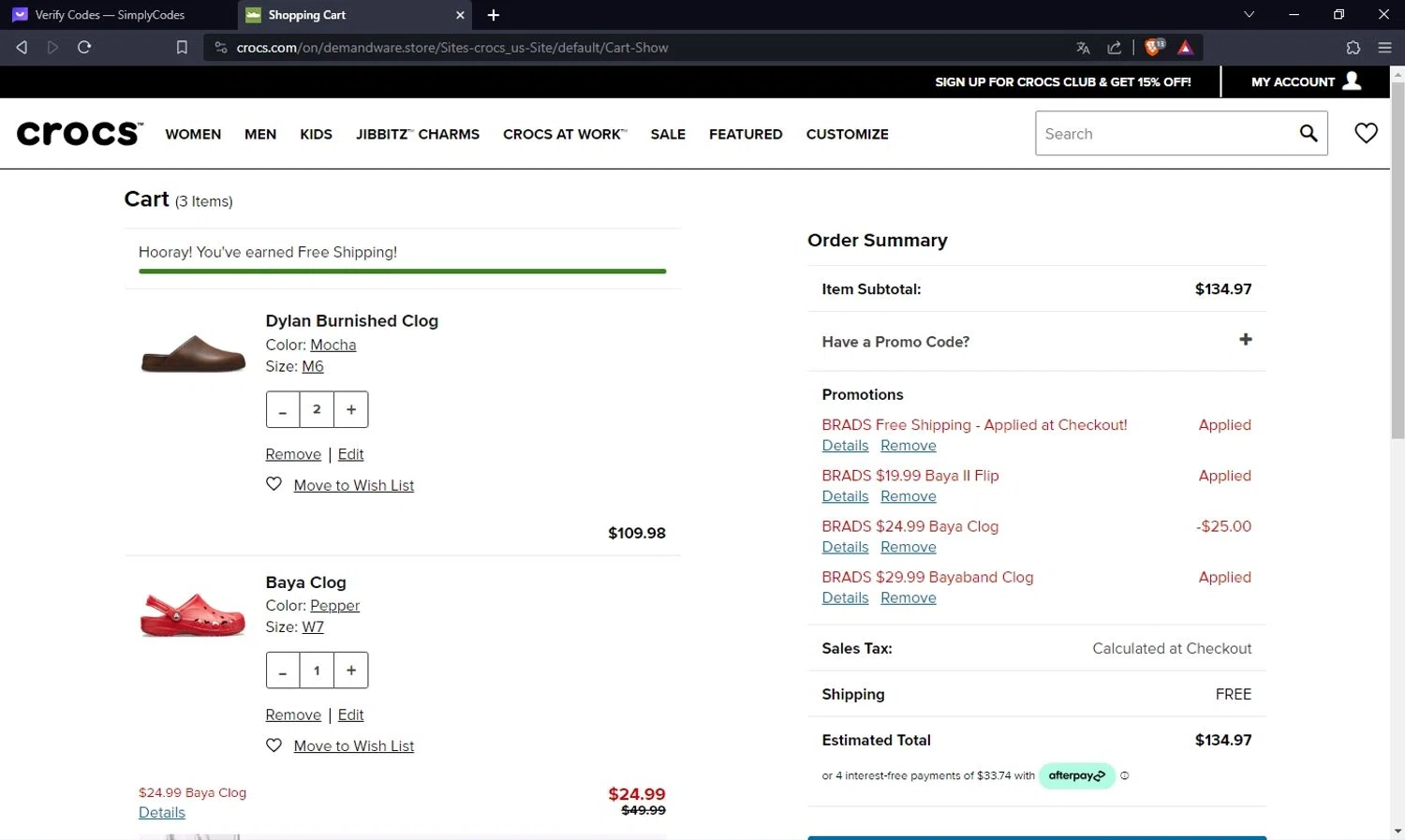Open the WOMEN menu
The width and height of the screenshot is (1405, 840).
(193, 134)
